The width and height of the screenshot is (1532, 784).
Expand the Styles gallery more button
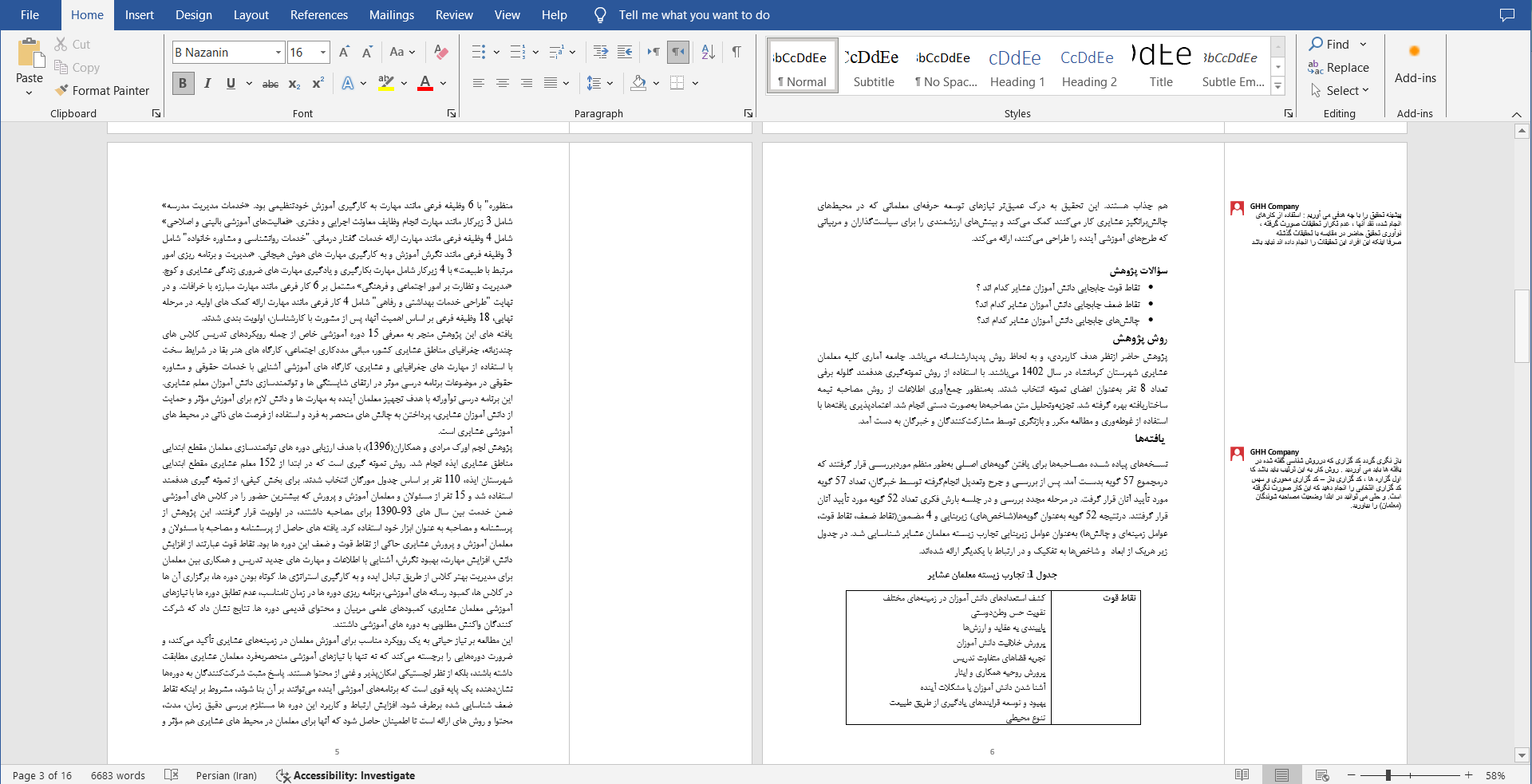(1278, 86)
